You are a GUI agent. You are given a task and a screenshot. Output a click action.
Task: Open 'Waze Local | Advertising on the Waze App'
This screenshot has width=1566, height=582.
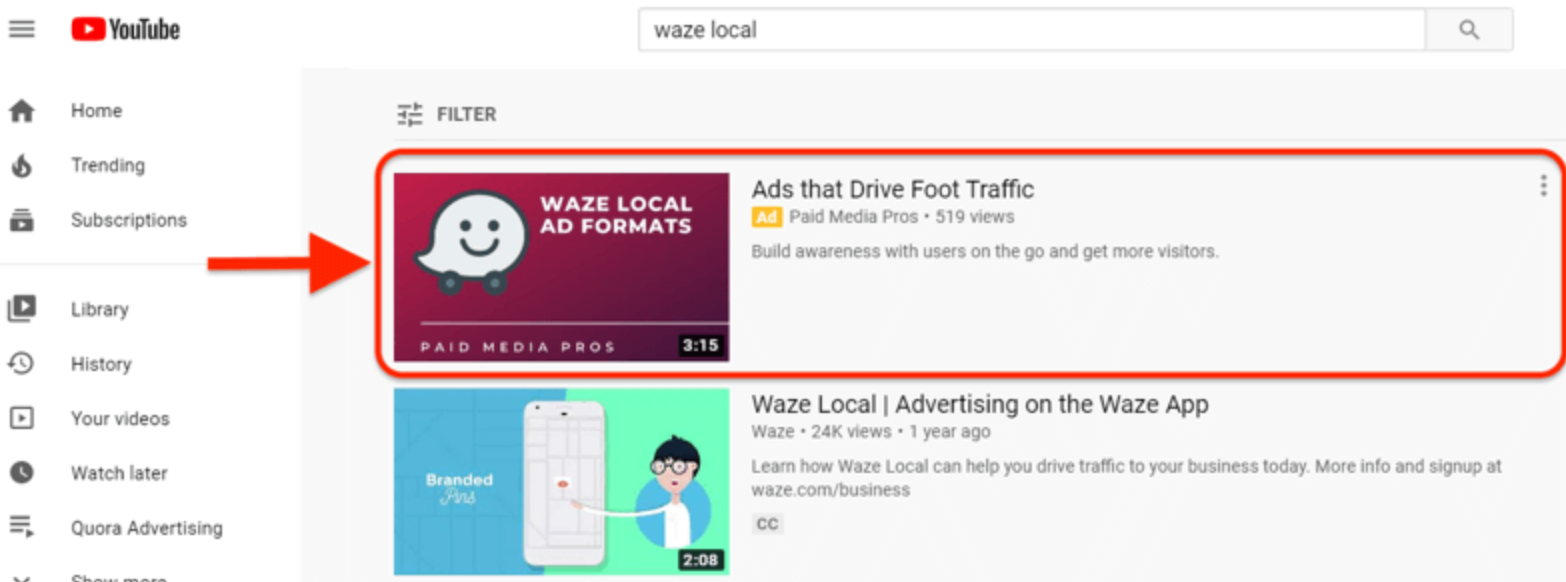[x=980, y=404]
